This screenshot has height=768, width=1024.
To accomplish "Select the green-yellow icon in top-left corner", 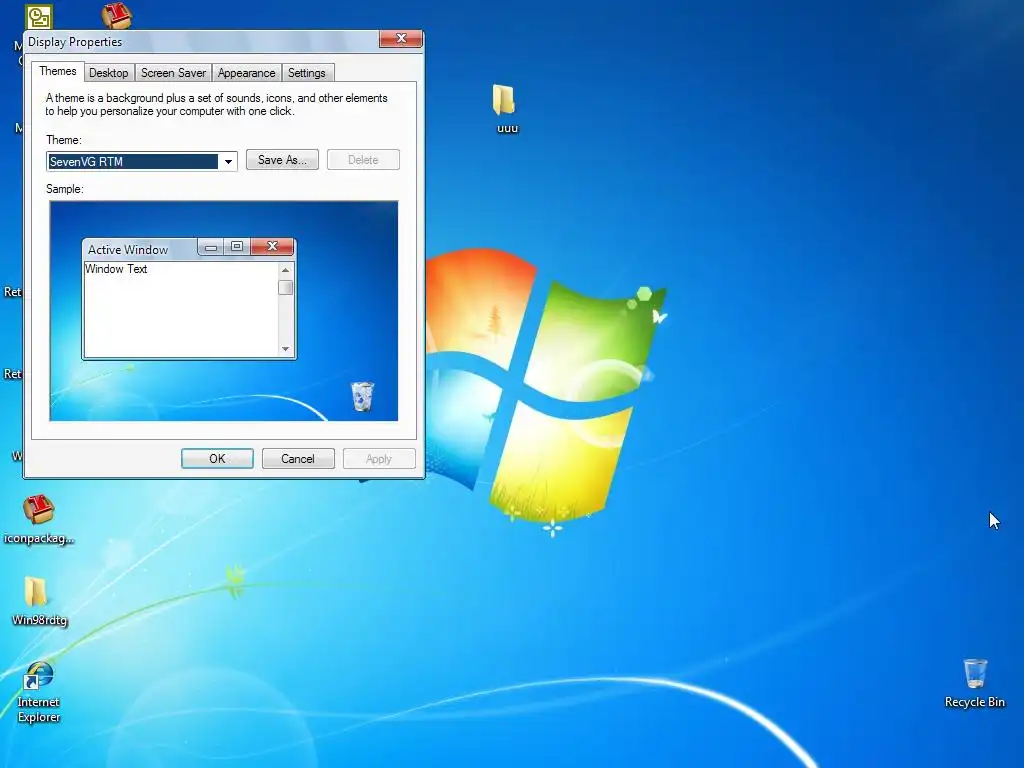I will 39,17.
